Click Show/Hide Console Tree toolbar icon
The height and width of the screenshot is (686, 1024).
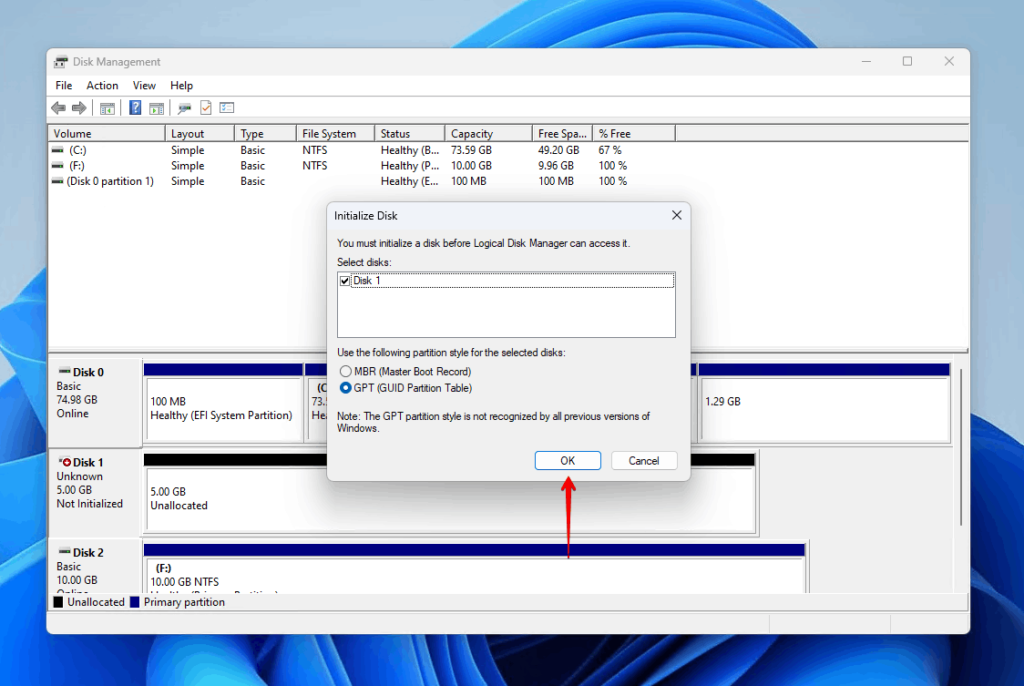pos(107,108)
